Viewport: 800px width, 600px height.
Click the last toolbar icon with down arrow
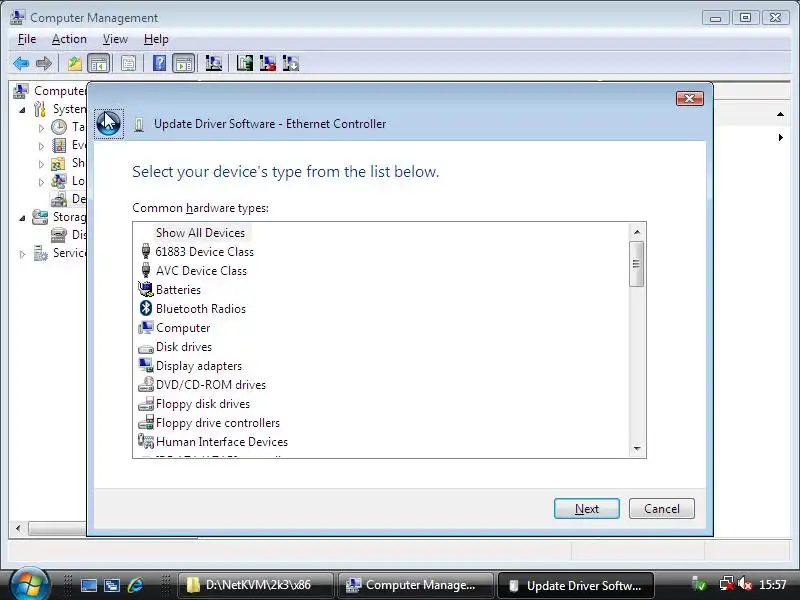(x=291, y=64)
